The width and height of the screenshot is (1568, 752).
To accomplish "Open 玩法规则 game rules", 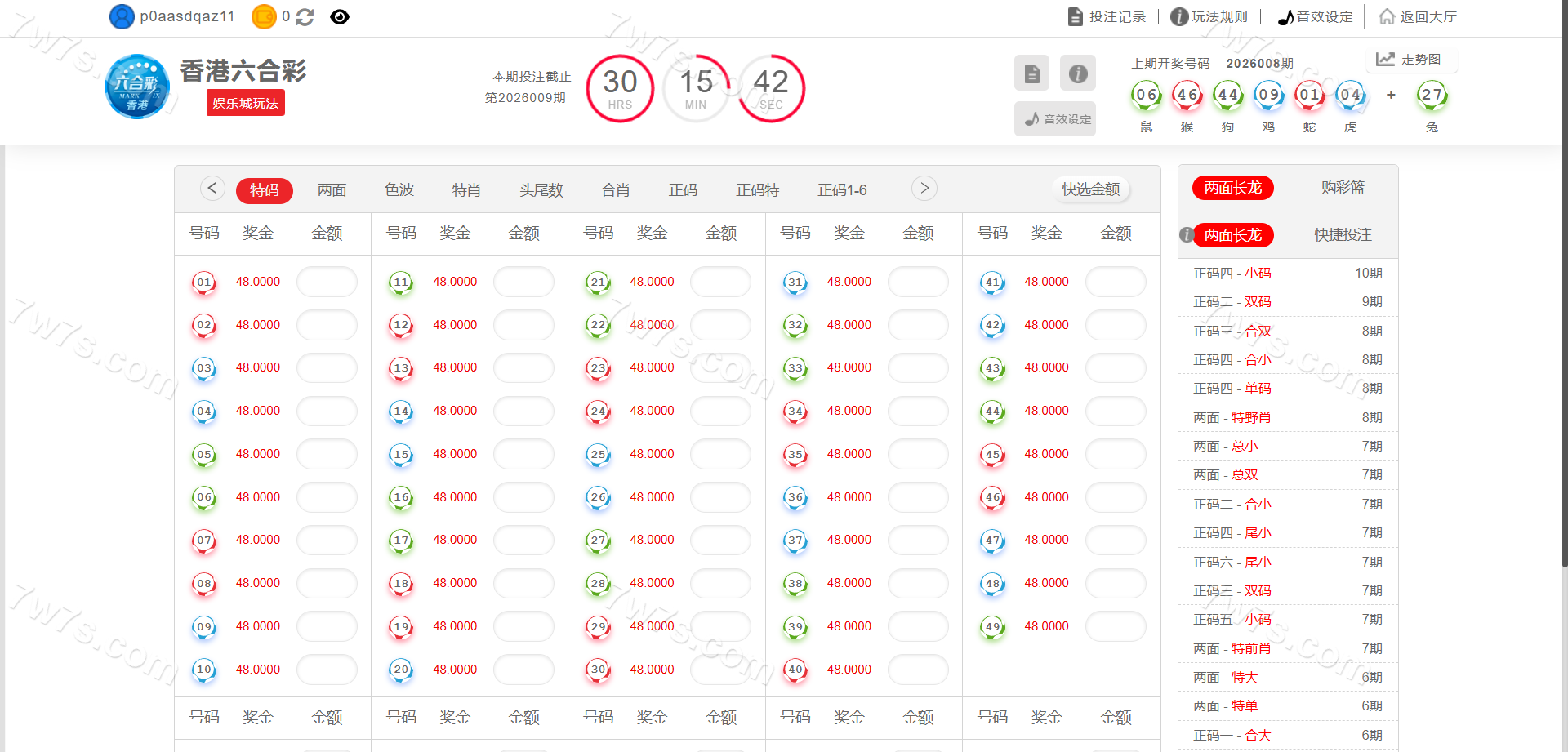I will (x=1209, y=17).
